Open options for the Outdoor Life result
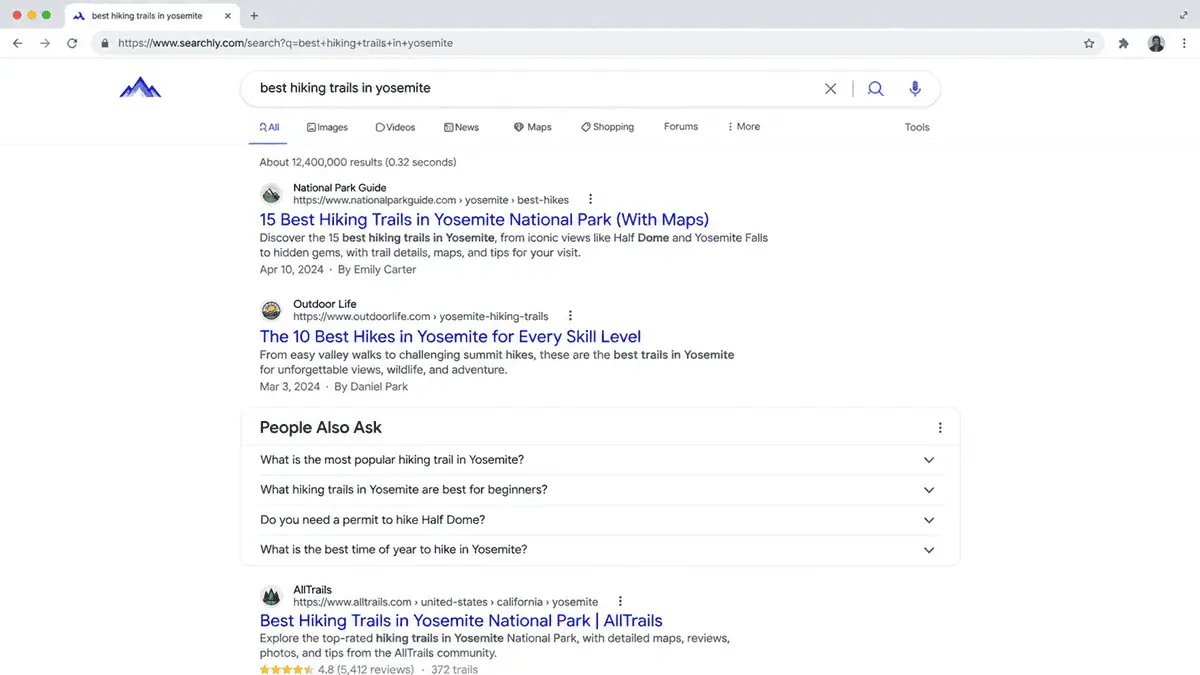 [x=570, y=316]
